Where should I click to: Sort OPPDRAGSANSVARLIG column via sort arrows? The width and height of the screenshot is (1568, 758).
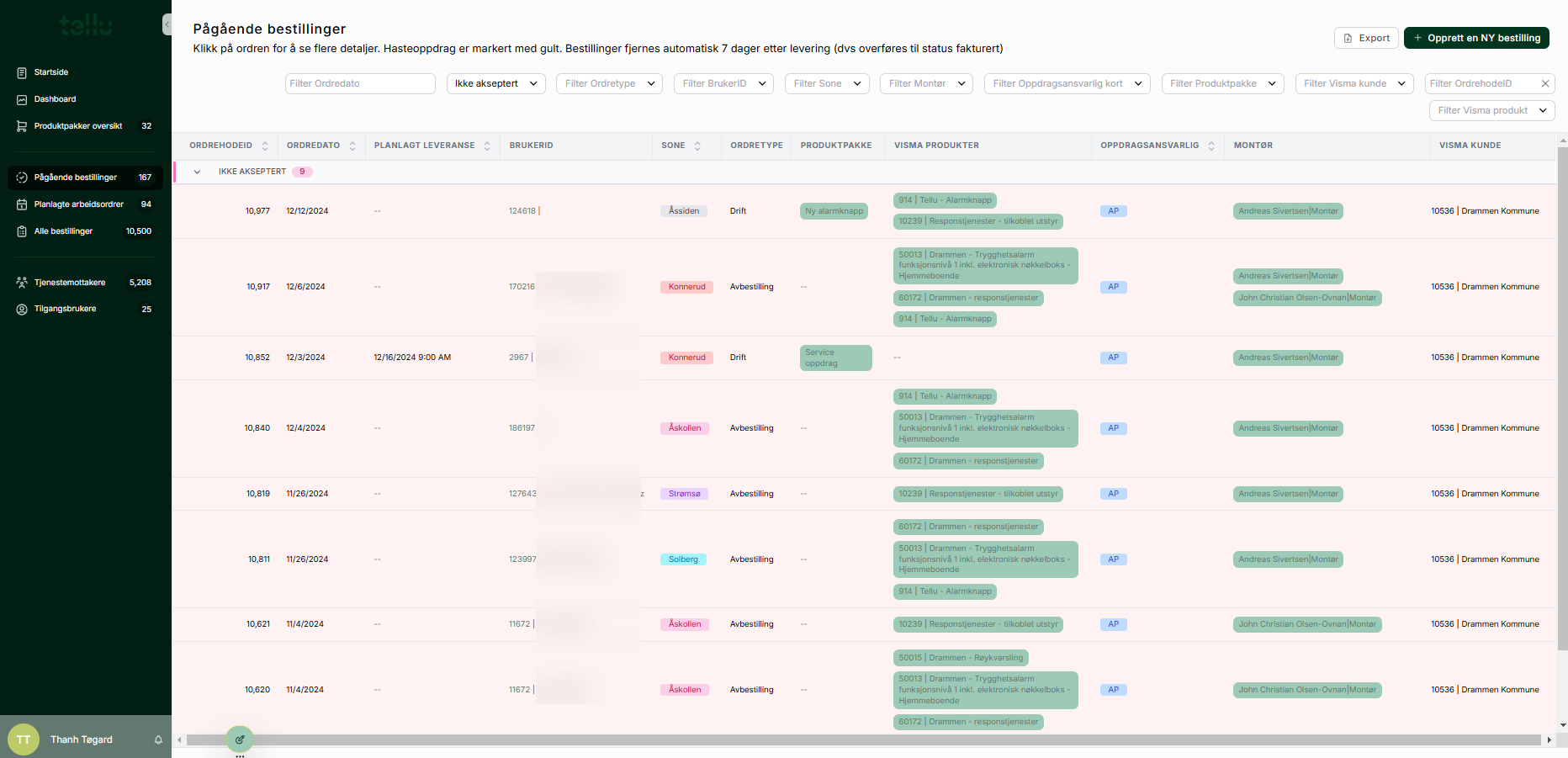pos(1211,146)
